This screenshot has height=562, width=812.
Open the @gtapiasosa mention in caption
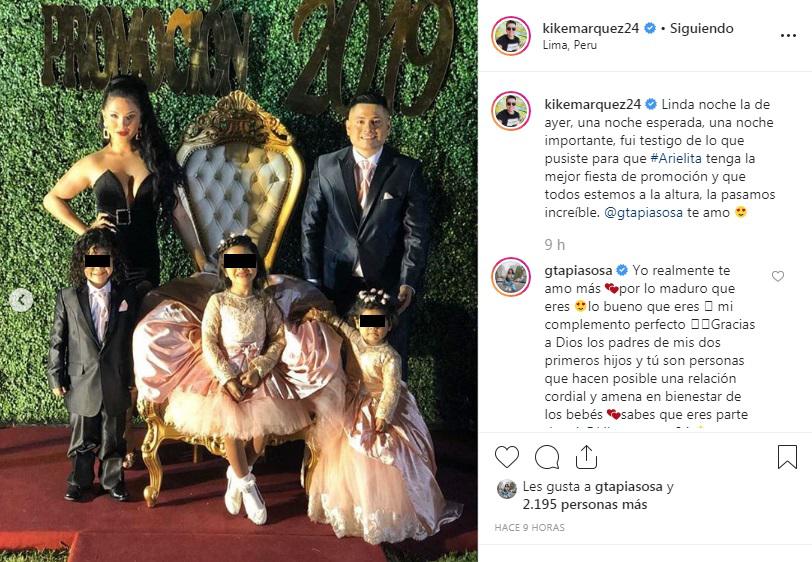pyautogui.click(x=643, y=212)
